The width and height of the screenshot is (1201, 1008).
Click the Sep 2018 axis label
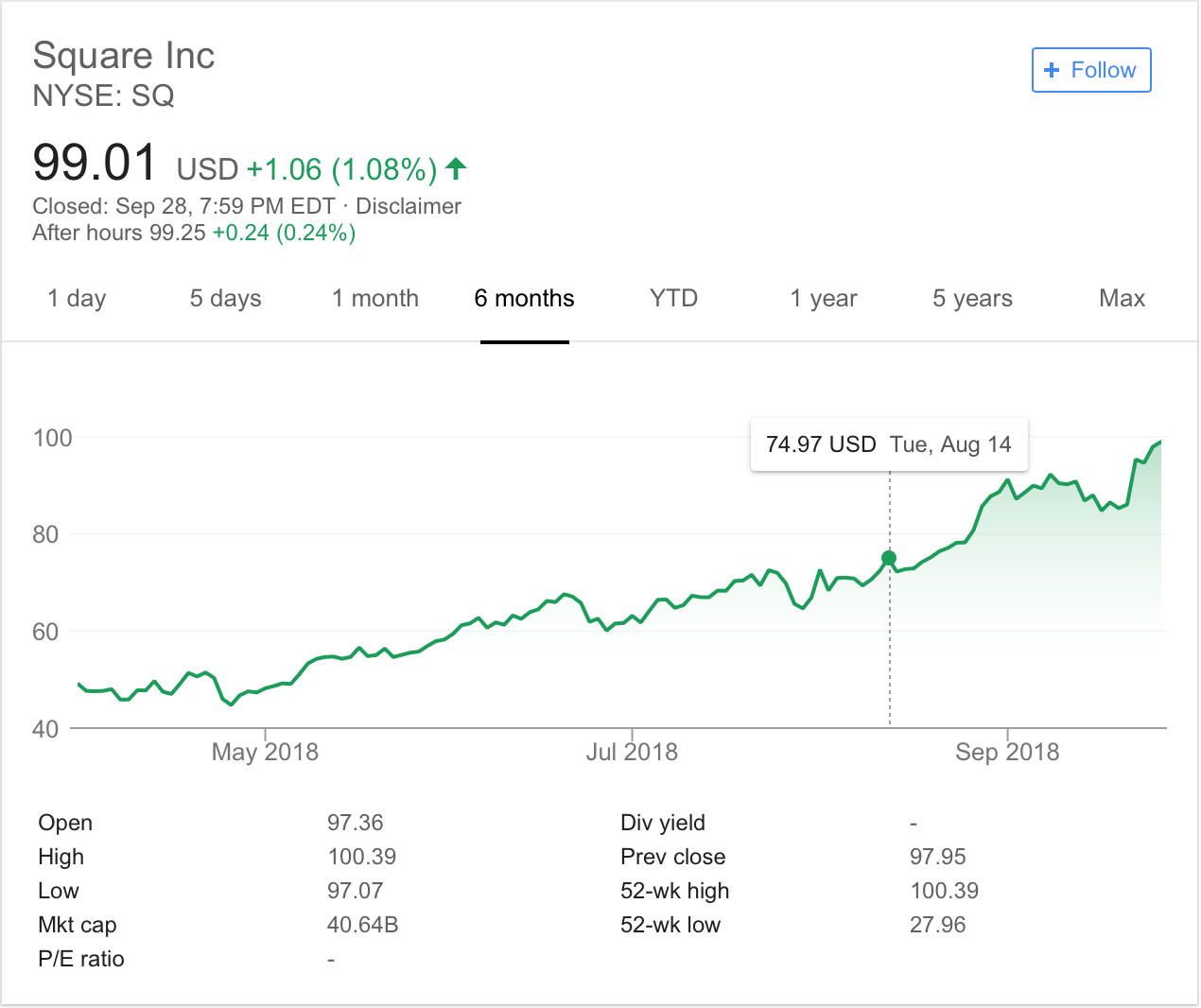tap(1007, 752)
